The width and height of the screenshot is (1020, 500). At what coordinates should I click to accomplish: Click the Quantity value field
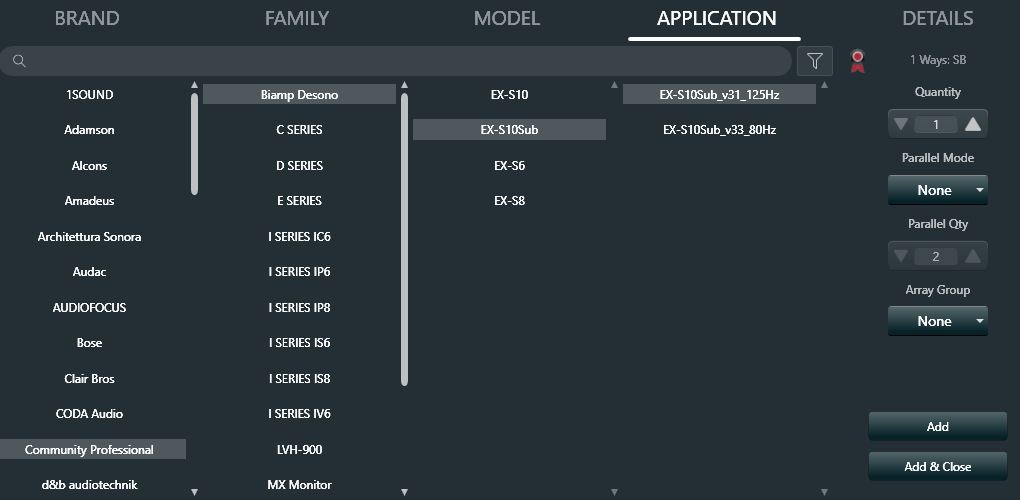coord(935,124)
